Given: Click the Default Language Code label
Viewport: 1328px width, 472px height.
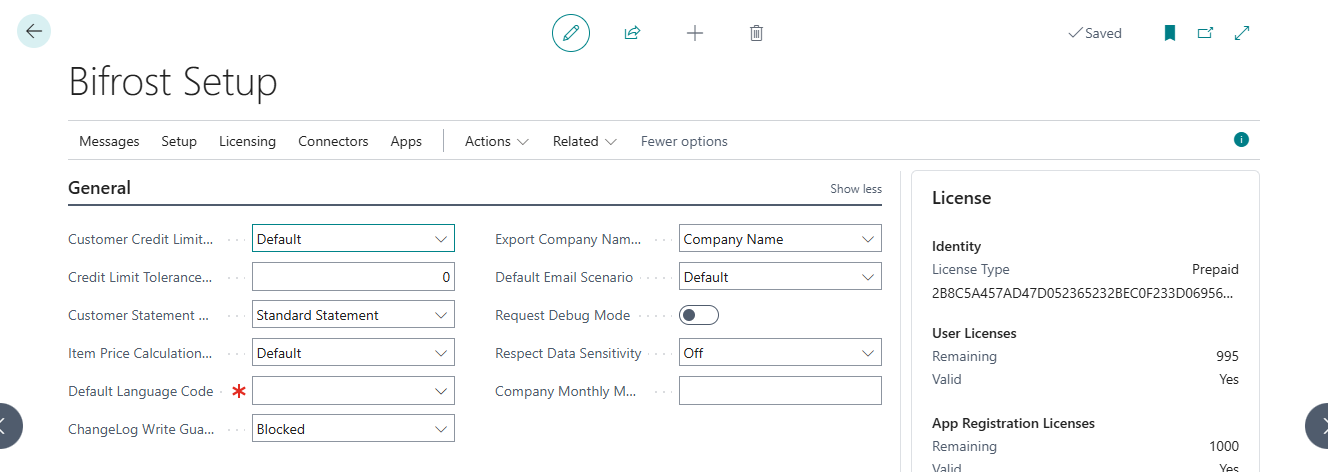Looking at the screenshot, I should 141,391.
